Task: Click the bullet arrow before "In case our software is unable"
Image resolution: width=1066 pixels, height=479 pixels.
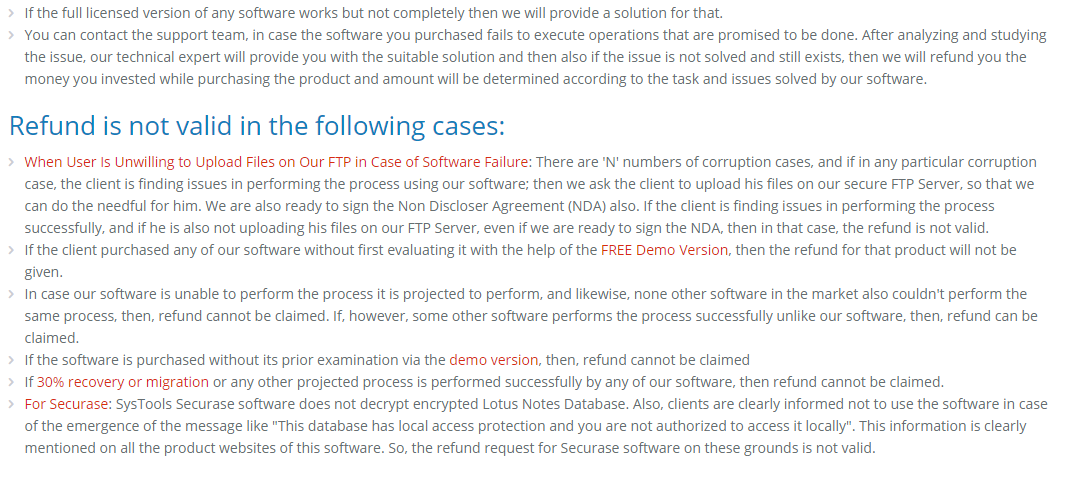Action: click(x=11, y=294)
